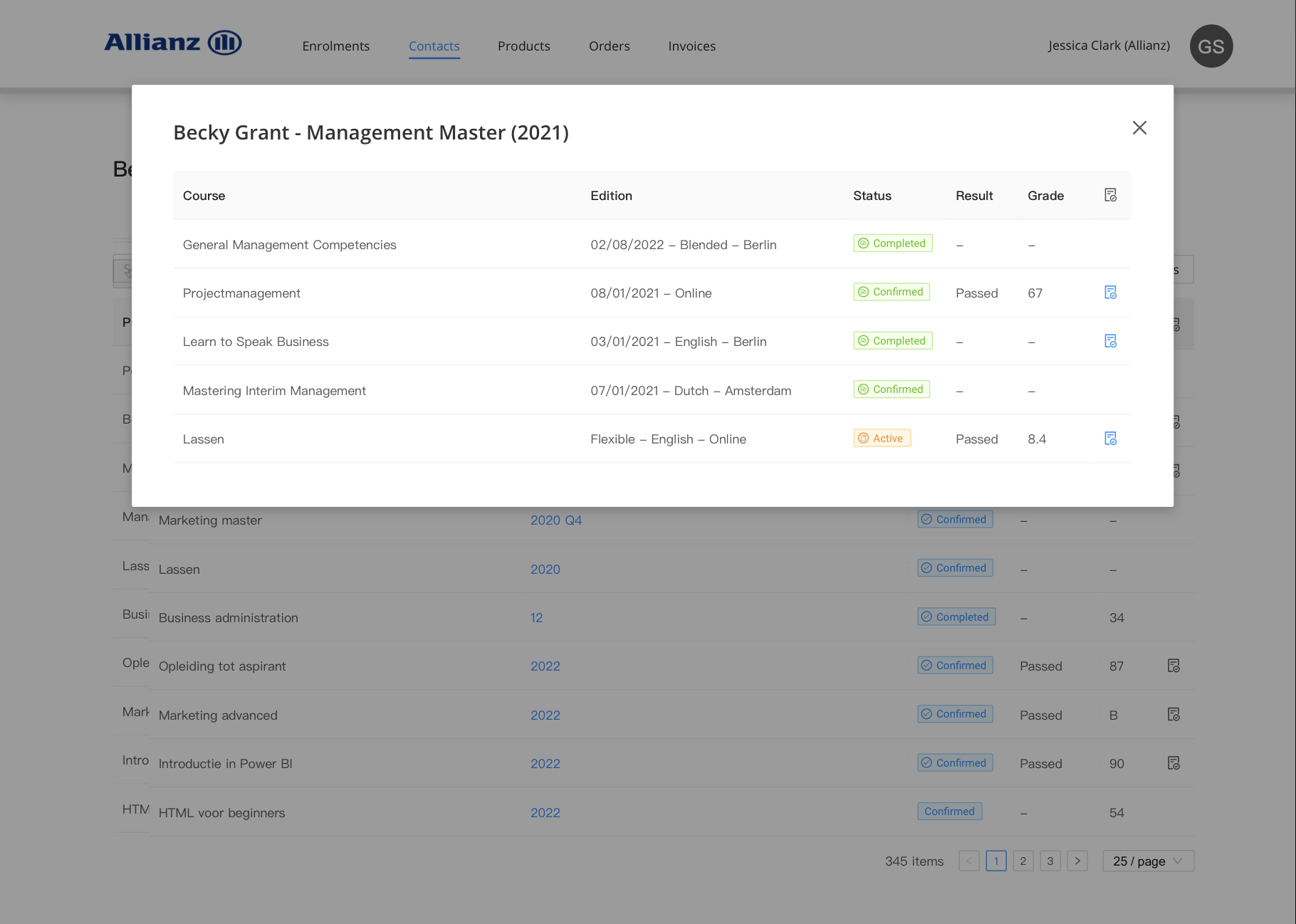The height and width of the screenshot is (924, 1296).
Task: Select the Contacts tab
Action: click(434, 46)
